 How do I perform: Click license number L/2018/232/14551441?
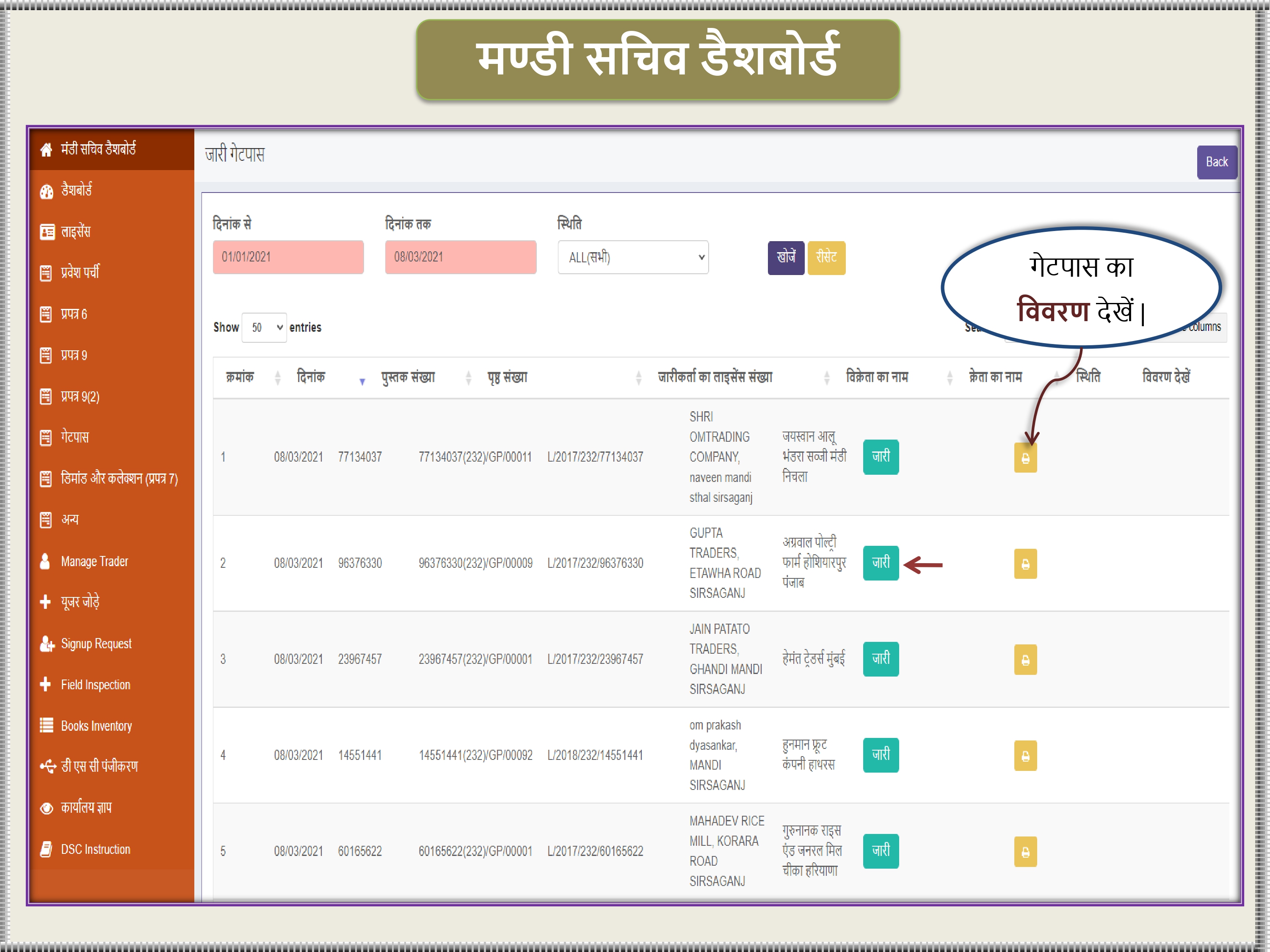pos(595,755)
